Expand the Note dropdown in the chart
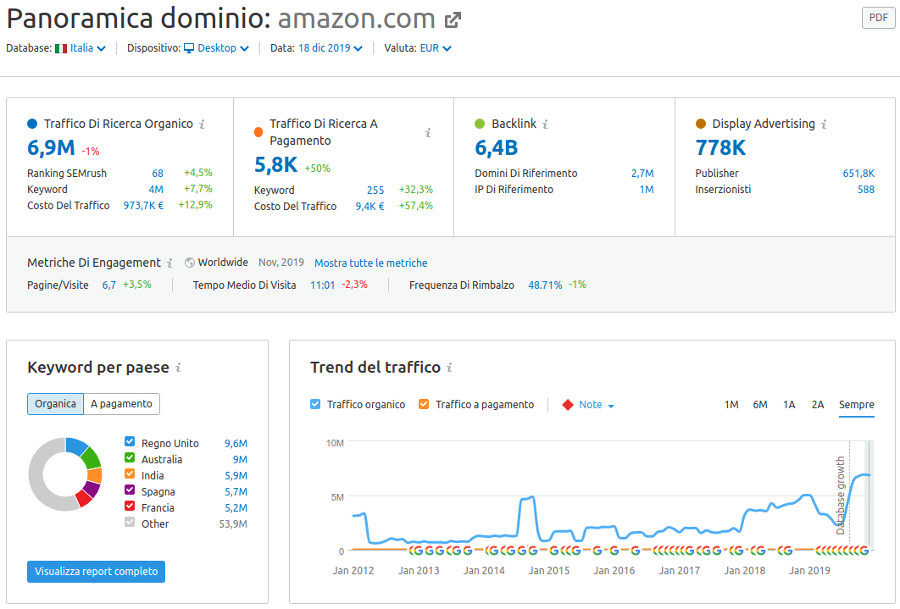Image resolution: width=900 pixels, height=609 pixels. (x=596, y=405)
